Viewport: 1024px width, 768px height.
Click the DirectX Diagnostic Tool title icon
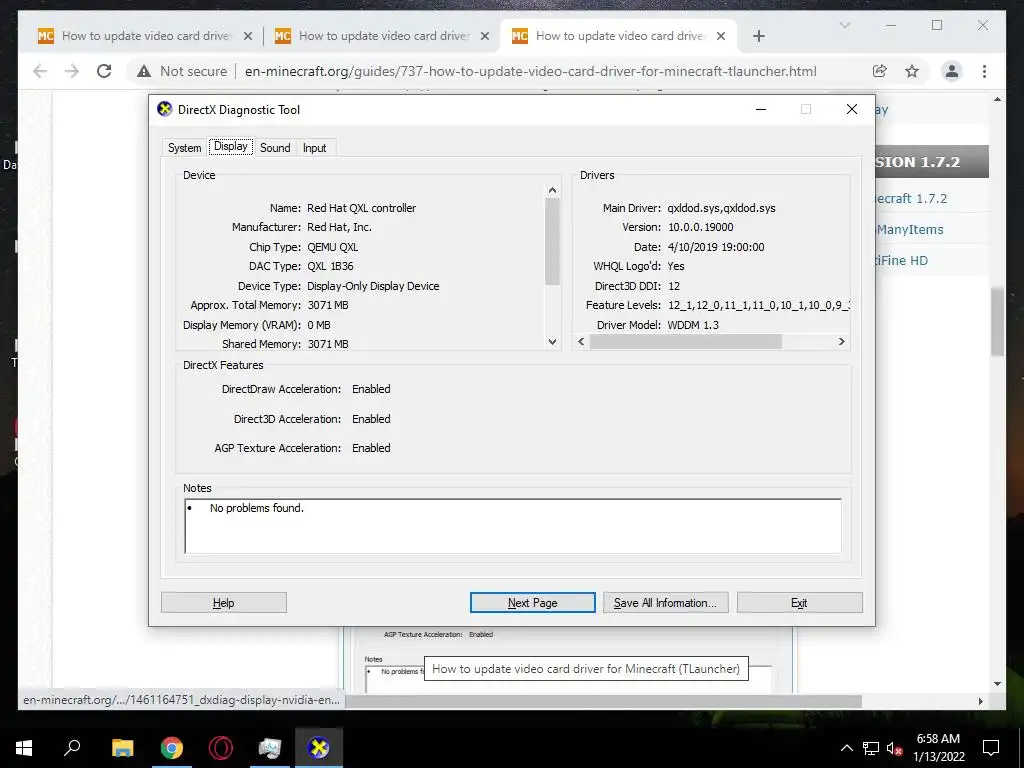pos(165,109)
